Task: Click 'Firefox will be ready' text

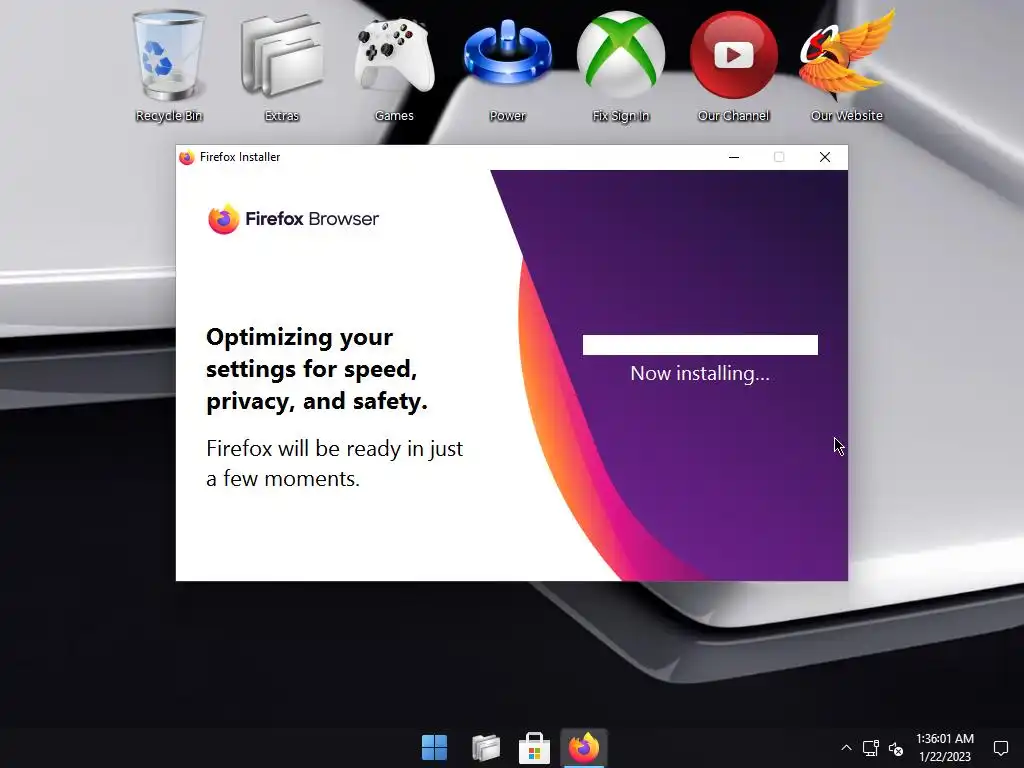Action: (x=334, y=464)
